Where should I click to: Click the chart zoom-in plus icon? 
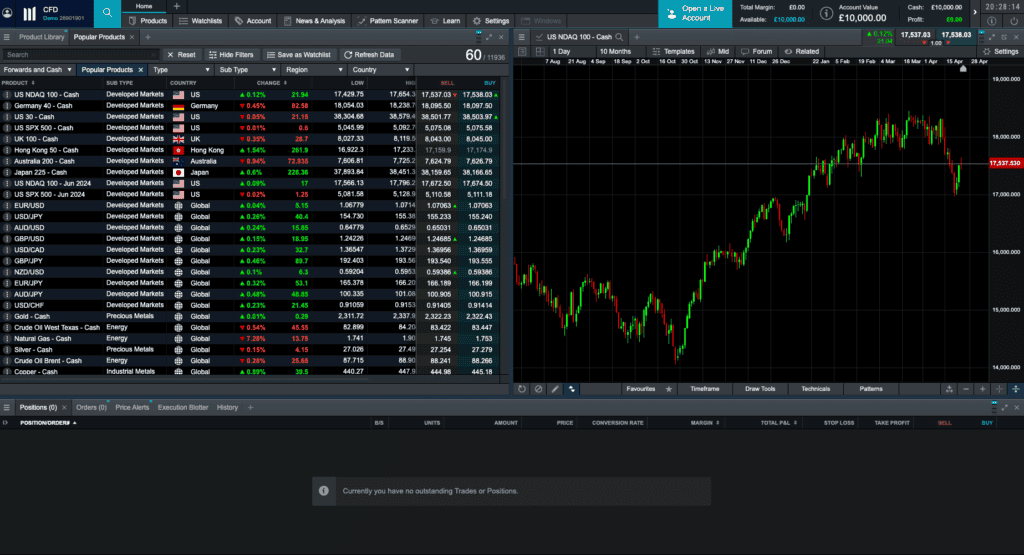pos(982,389)
